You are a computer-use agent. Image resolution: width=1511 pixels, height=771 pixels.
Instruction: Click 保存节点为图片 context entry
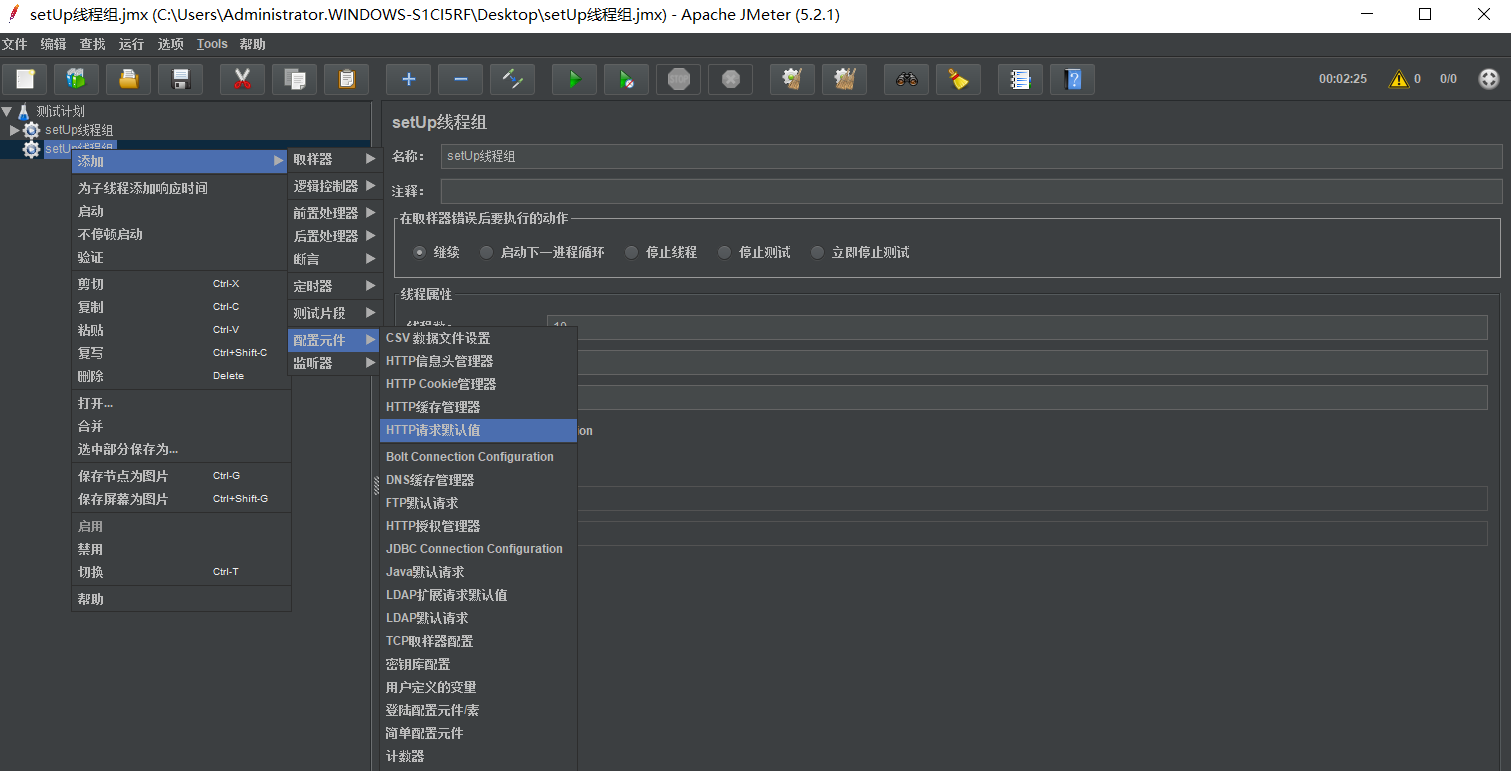pos(181,476)
